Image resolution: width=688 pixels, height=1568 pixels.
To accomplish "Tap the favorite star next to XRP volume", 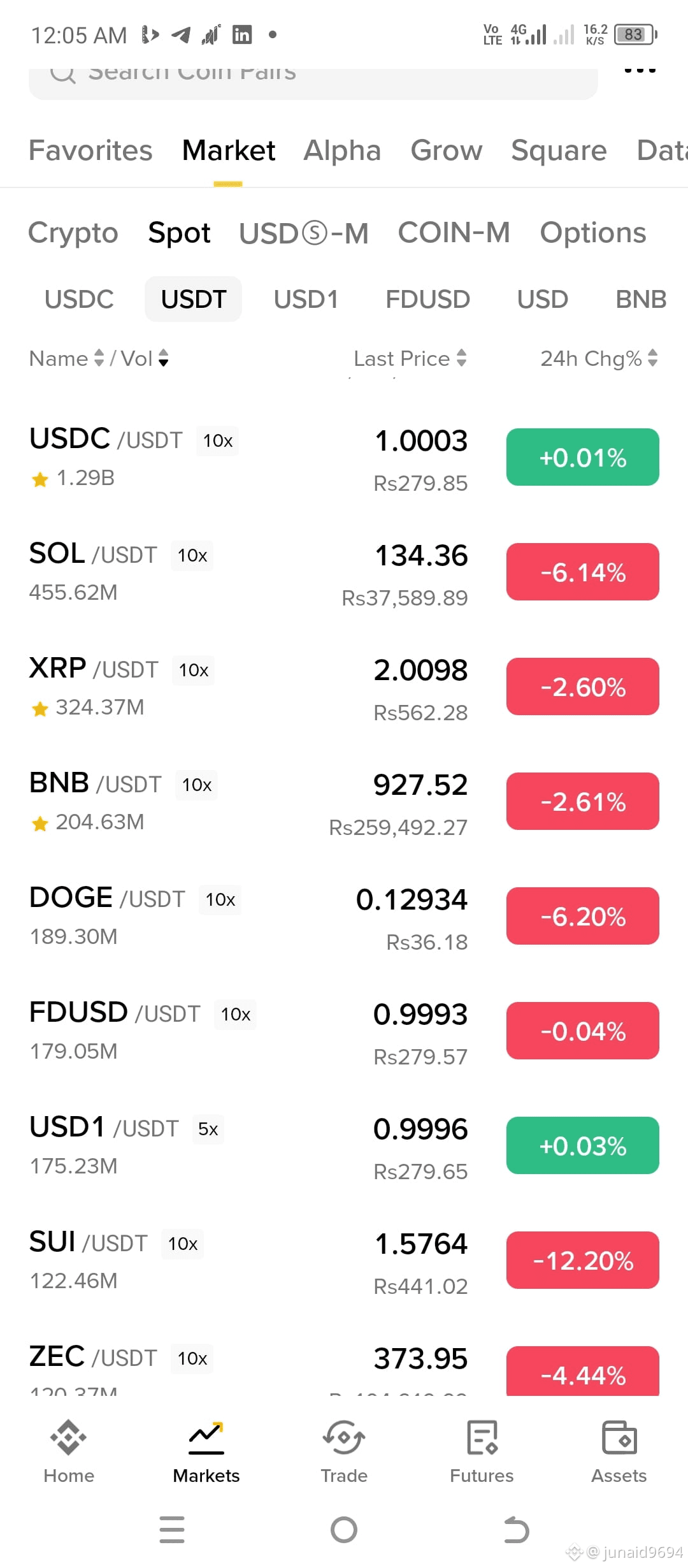I will (40, 709).
